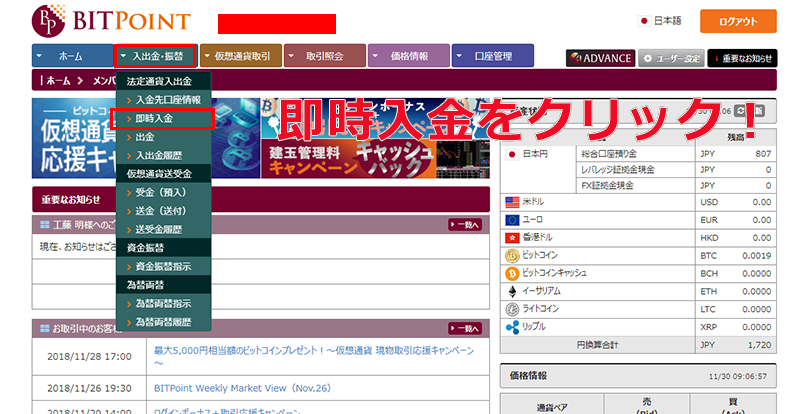Click the 香港ドル flag icon
Screen dimensions: 800x414
(512, 238)
